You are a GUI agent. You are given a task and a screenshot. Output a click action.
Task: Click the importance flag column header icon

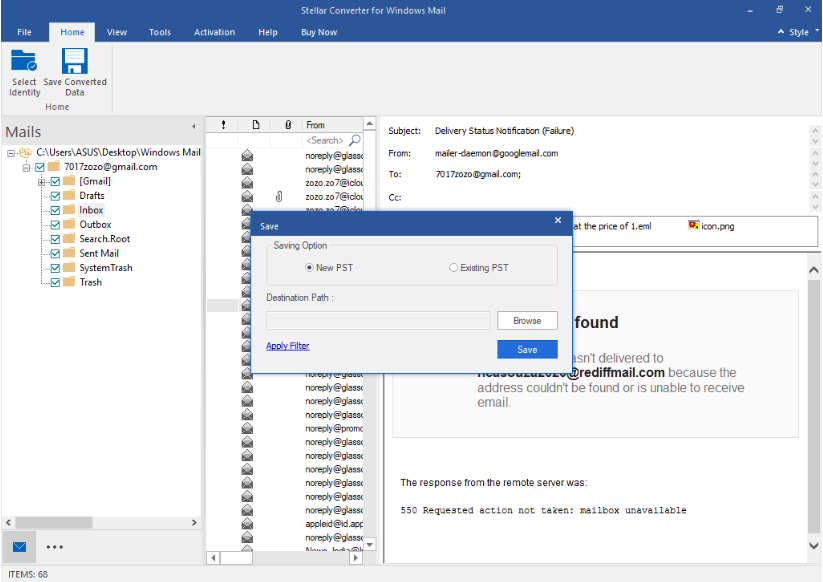pos(224,124)
